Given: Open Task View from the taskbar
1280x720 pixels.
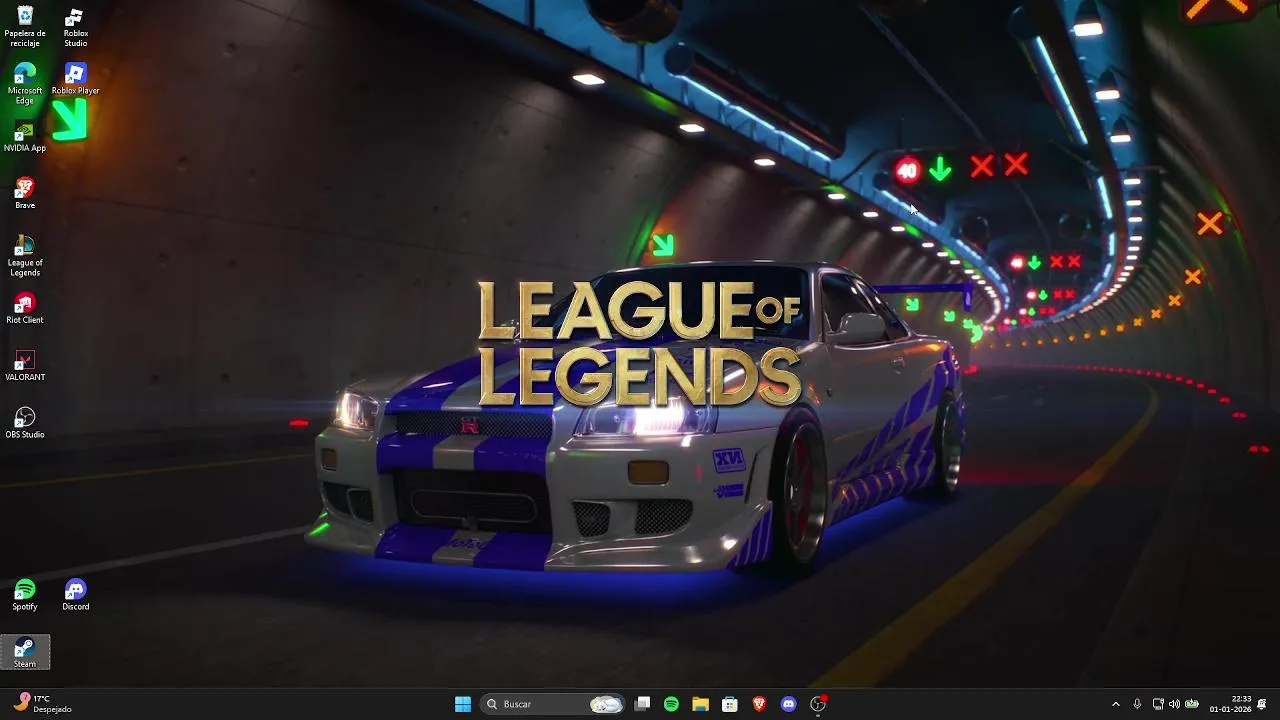Looking at the screenshot, I should coord(643,704).
